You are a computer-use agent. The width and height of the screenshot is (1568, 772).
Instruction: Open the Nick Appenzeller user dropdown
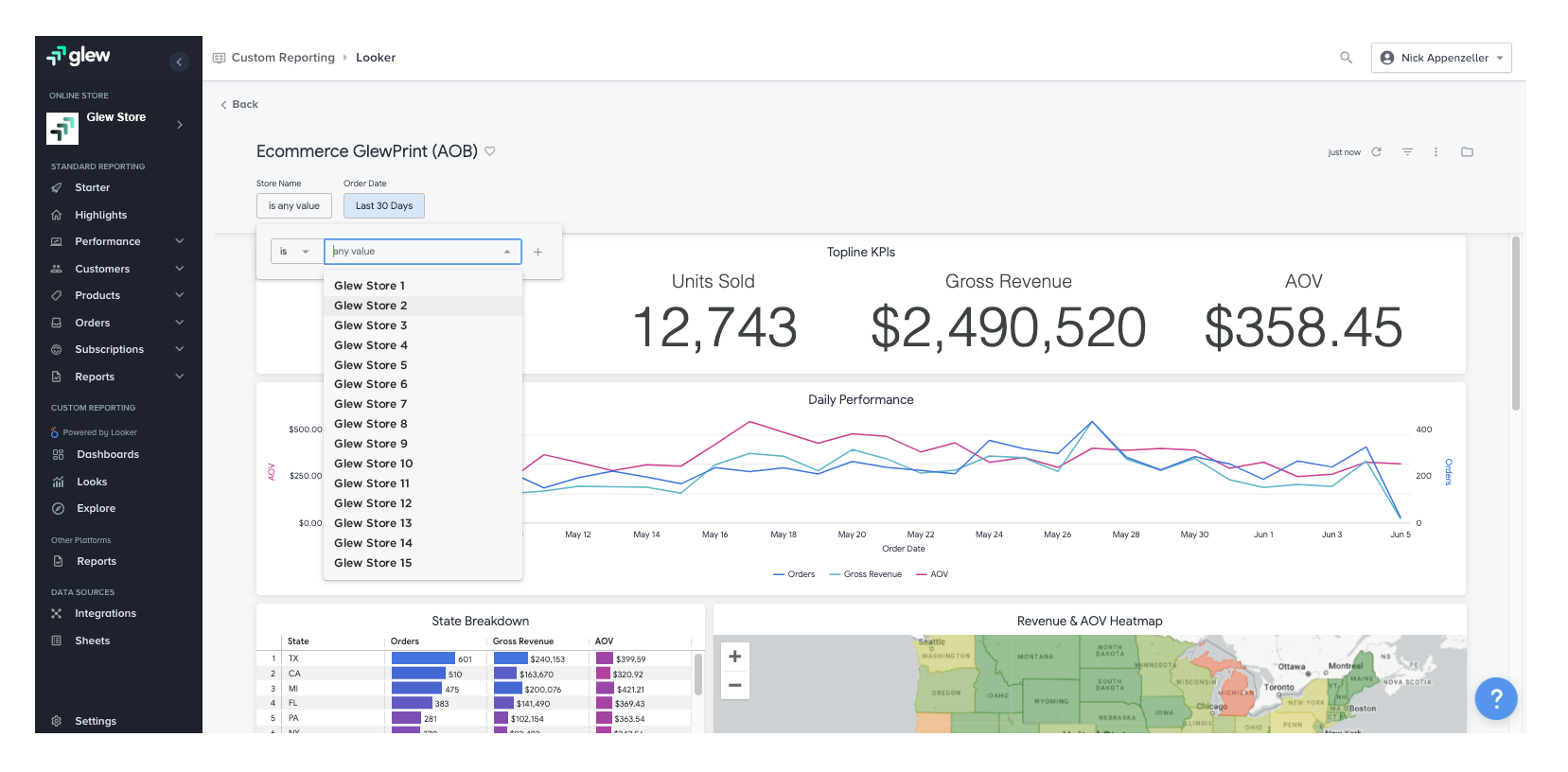[x=1440, y=58]
